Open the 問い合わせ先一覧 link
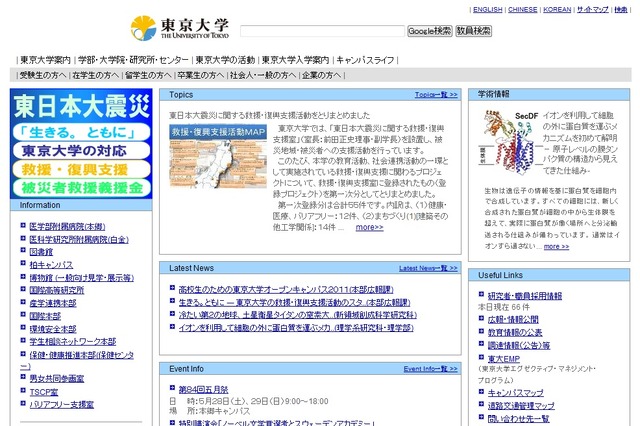The width and height of the screenshot is (640, 426). [518, 419]
